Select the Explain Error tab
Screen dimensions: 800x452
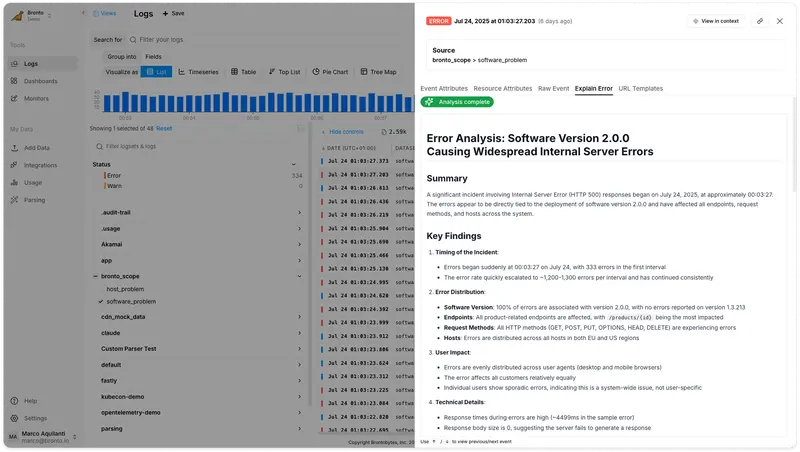tap(593, 89)
